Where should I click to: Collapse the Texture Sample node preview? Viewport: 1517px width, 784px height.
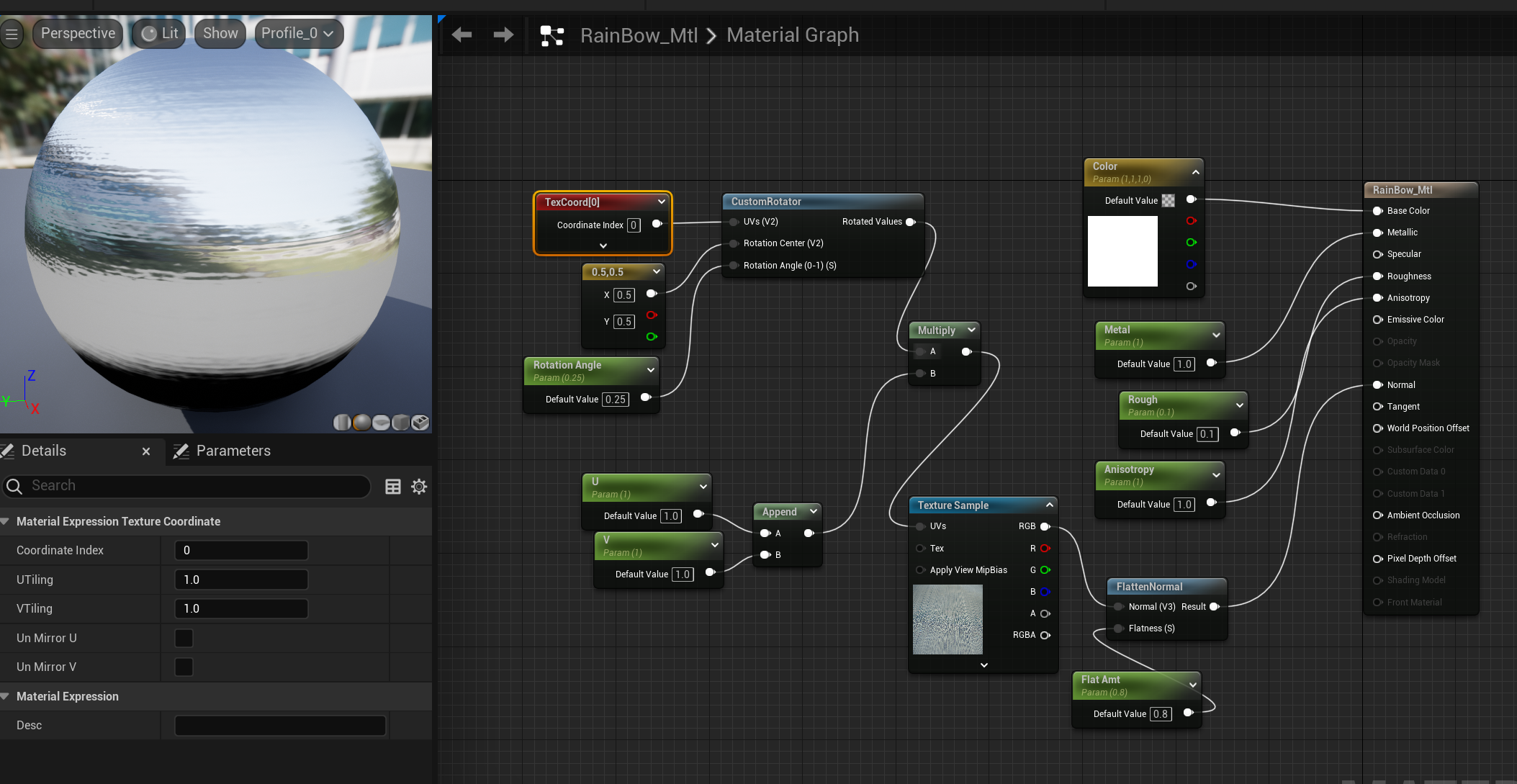[x=1050, y=505]
